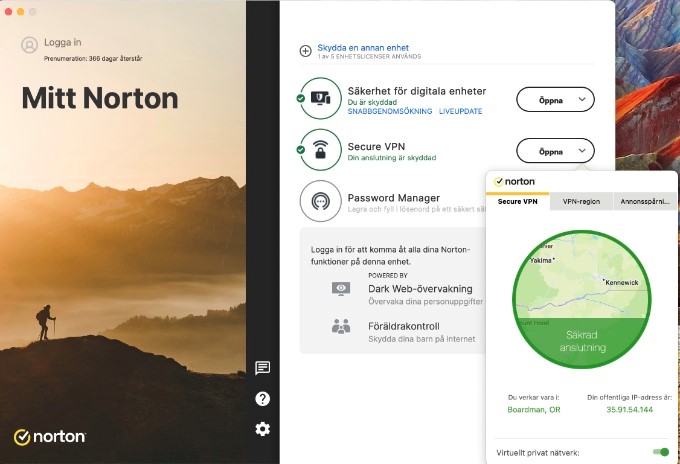Toggle the Virtuellt privat nätverk switch
The width and height of the screenshot is (680, 464).
pos(661,452)
